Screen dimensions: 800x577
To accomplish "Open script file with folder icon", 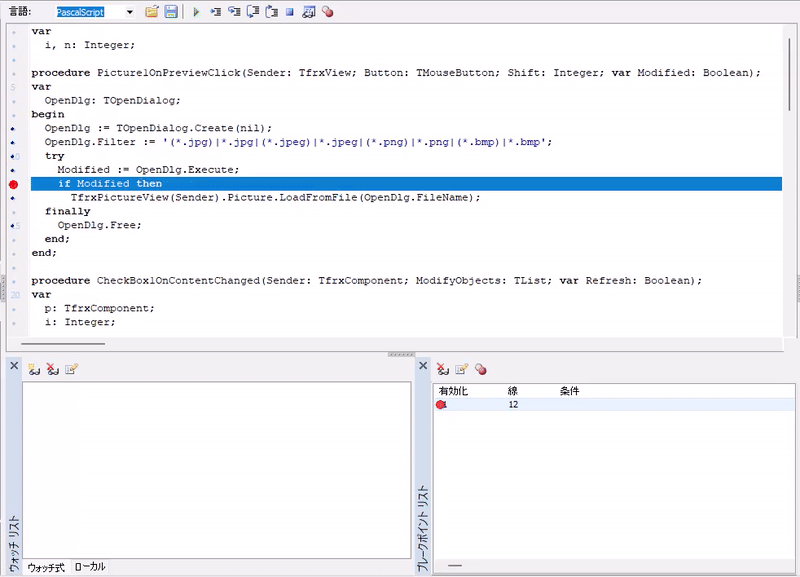I will tap(152, 12).
